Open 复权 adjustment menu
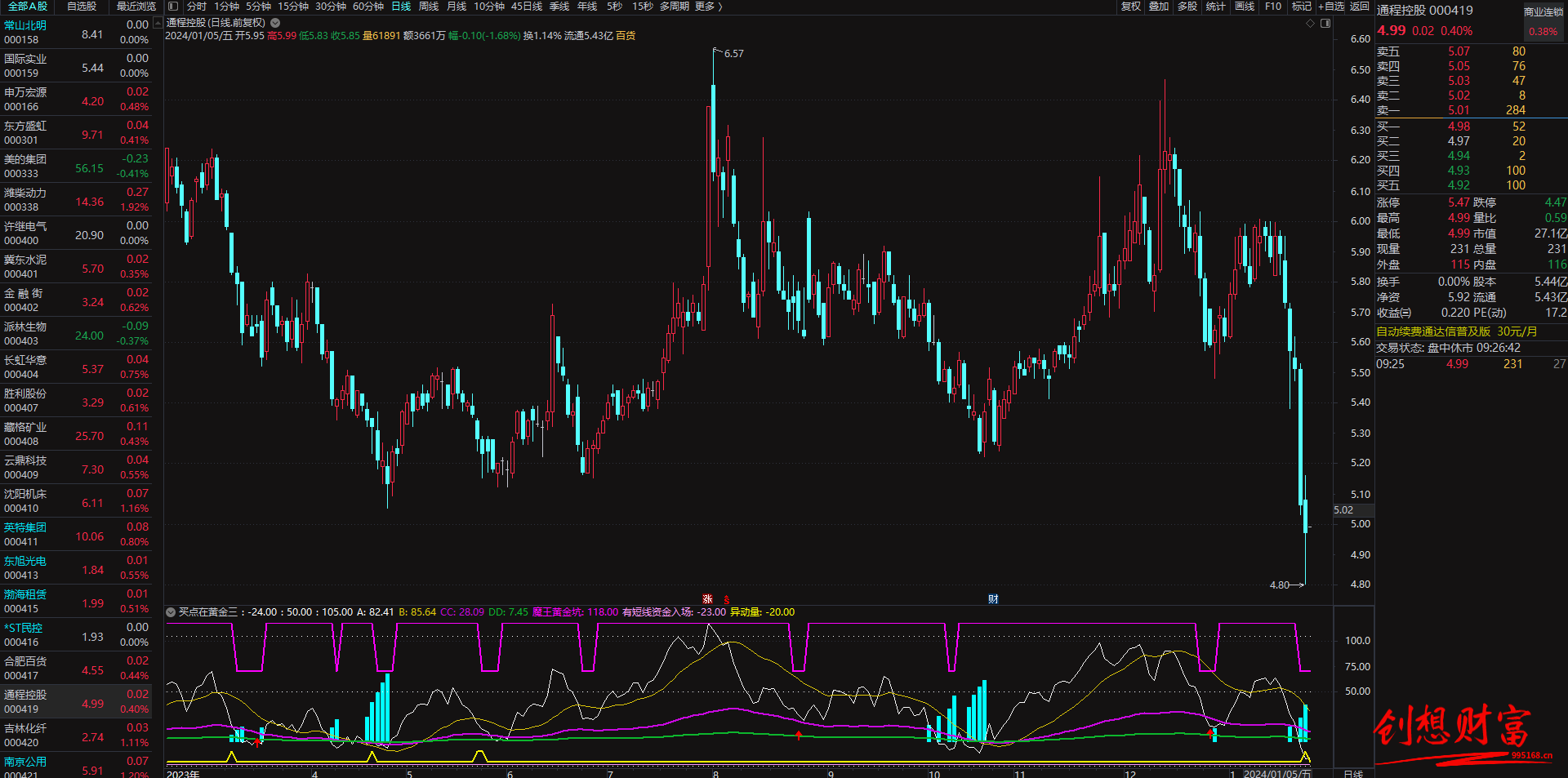 tap(1131, 6)
